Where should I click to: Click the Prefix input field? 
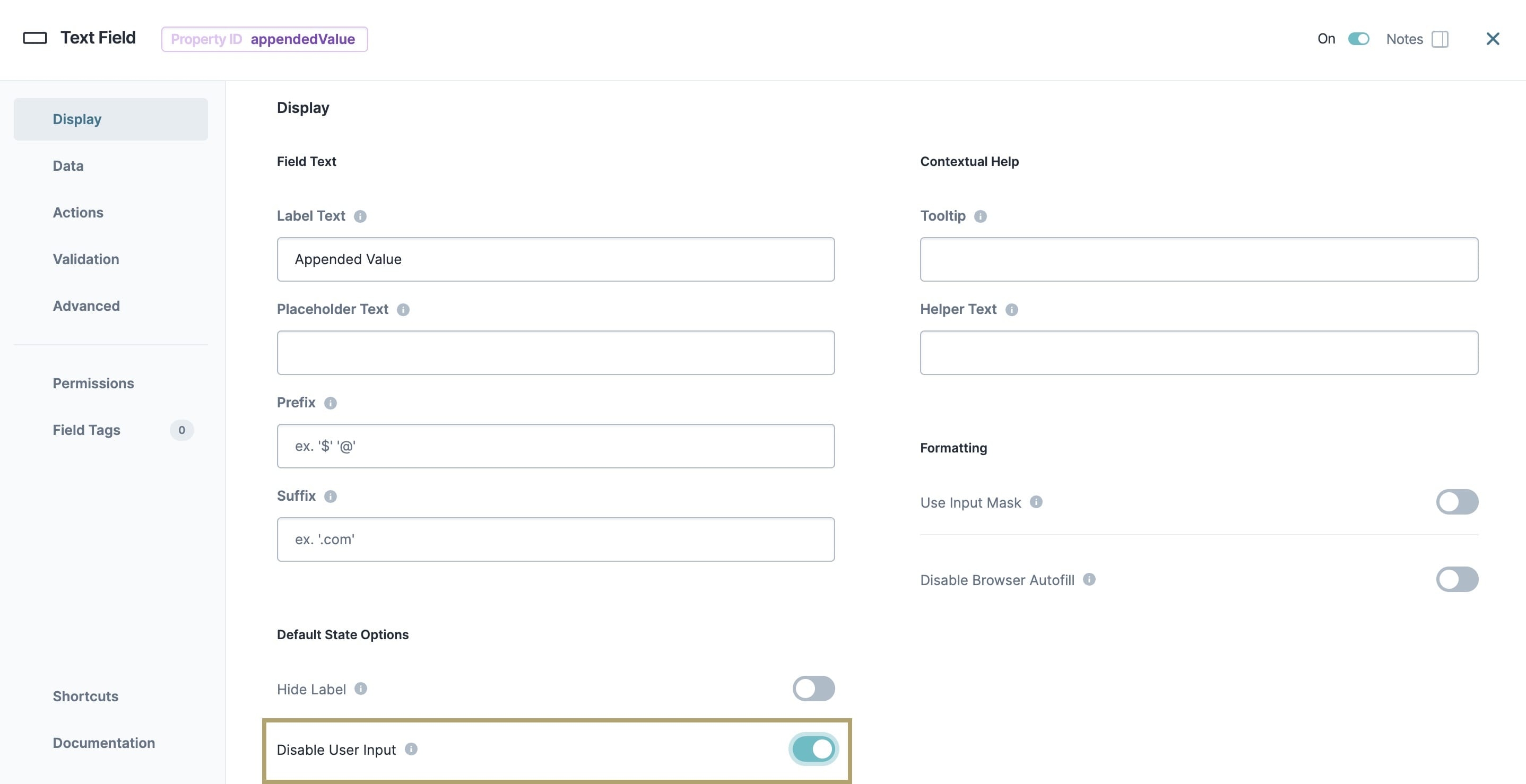[556, 446]
